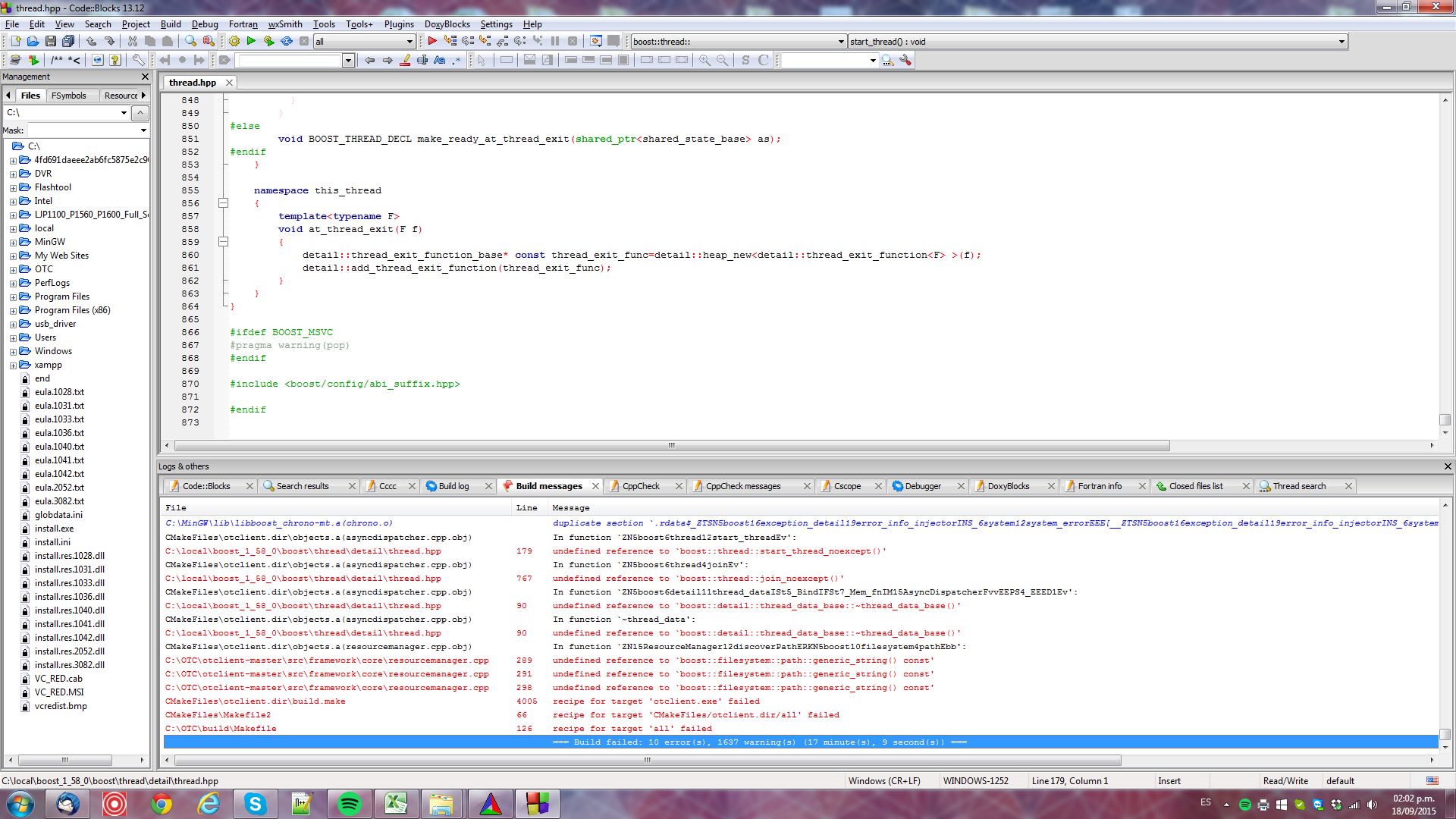Image resolution: width=1456 pixels, height=819 pixels.
Task: Open the Build menu
Action: 171,24
